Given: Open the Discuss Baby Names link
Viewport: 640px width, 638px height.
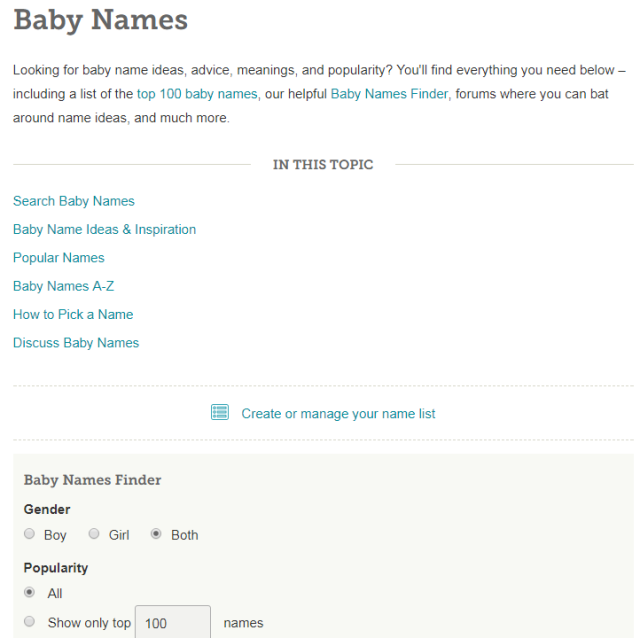Looking at the screenshot, I should pyautogui.click(x=76, y=342).
